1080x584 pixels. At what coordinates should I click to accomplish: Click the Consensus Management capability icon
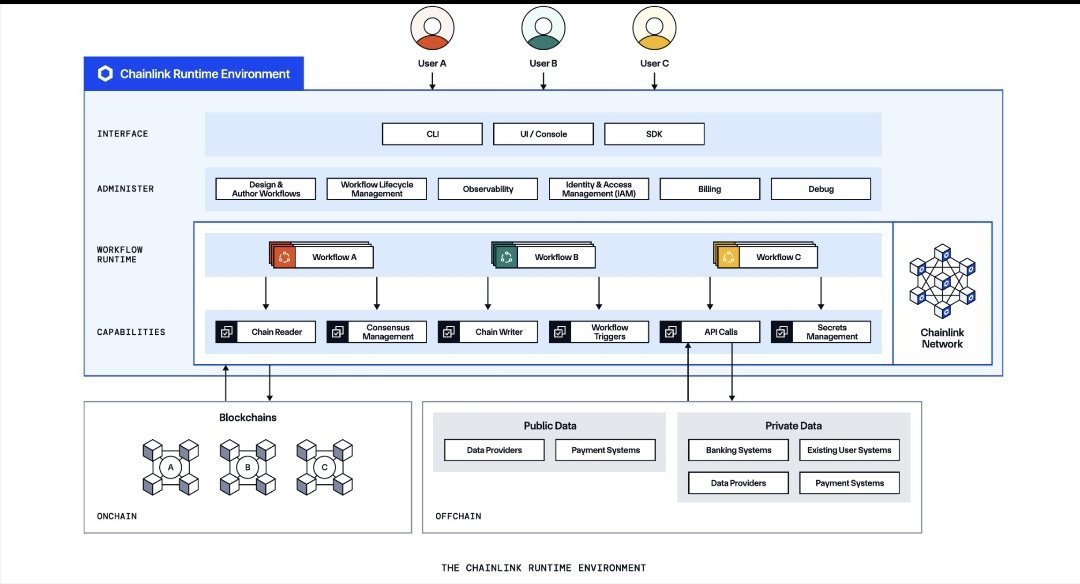pos(338,332)
